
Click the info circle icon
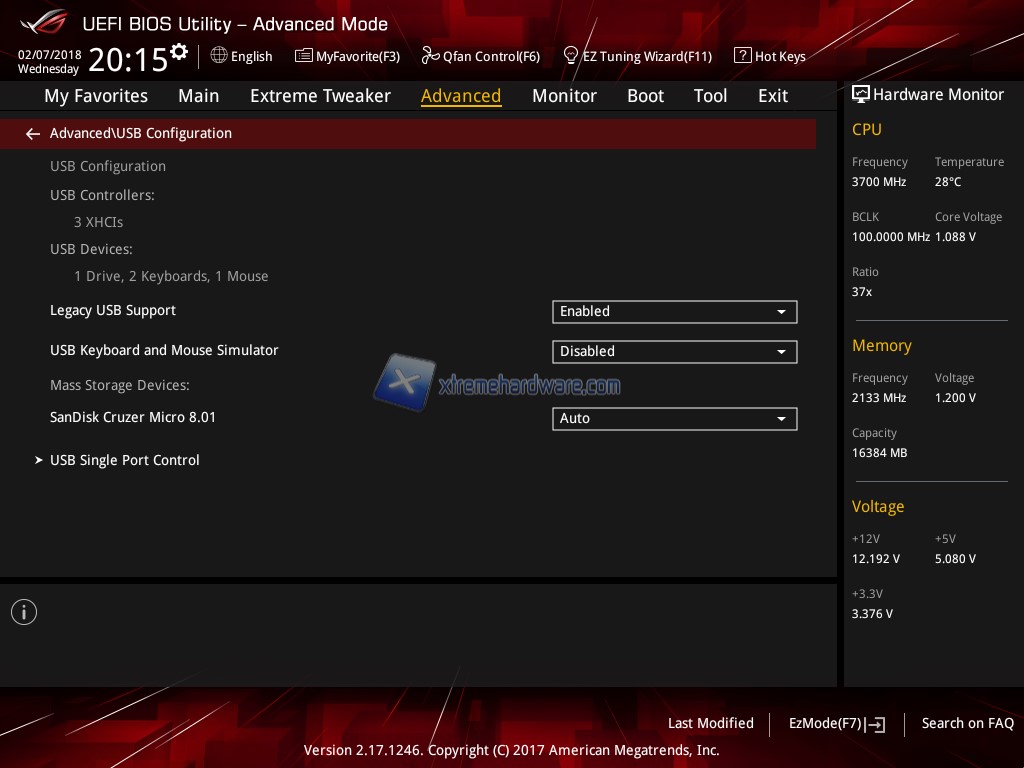(x=24, y=612)
